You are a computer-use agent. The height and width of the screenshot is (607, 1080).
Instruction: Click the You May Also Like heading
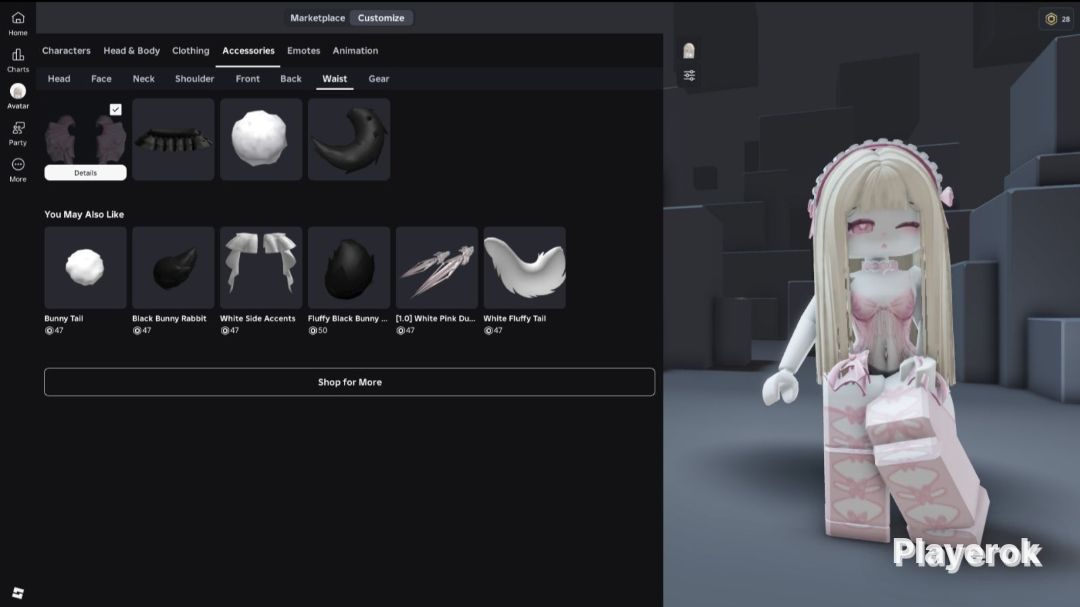point(84,214)
